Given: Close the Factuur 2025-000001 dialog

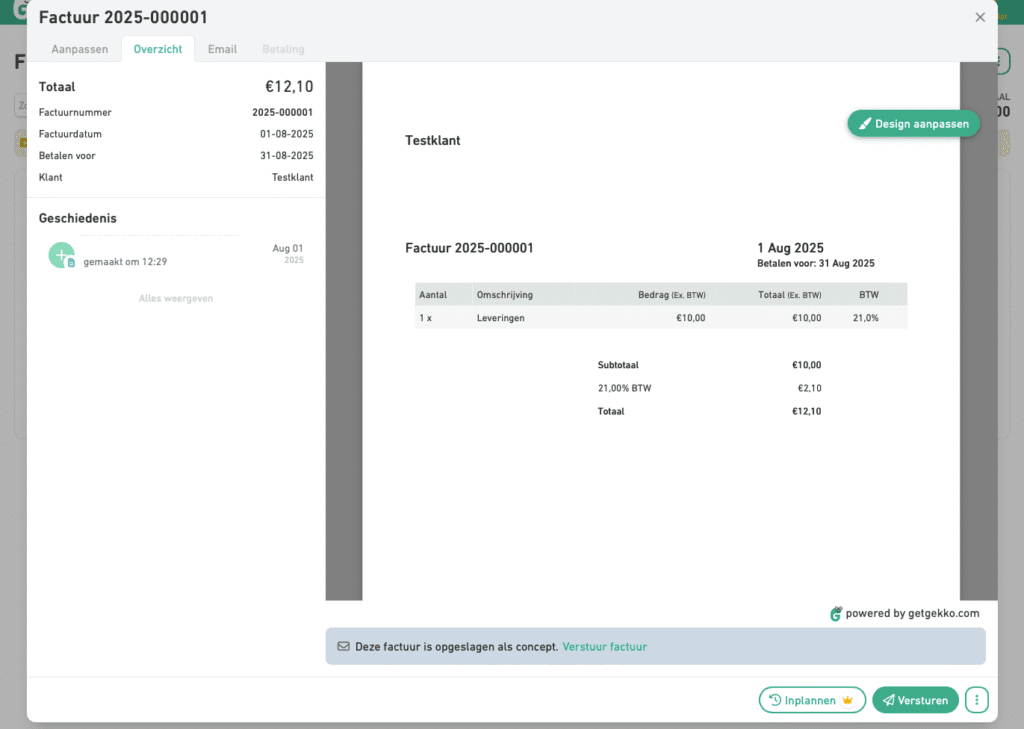Looking at the screenshot, I should coord(980,17).
